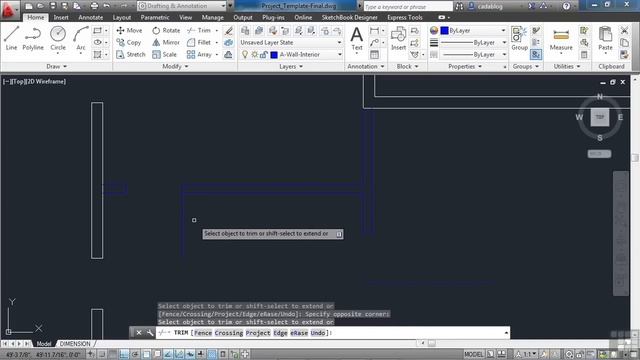This screenshot has height=360, width=640.
Task: Click the Paste clipboard button
Action: [x=605, y=39]
